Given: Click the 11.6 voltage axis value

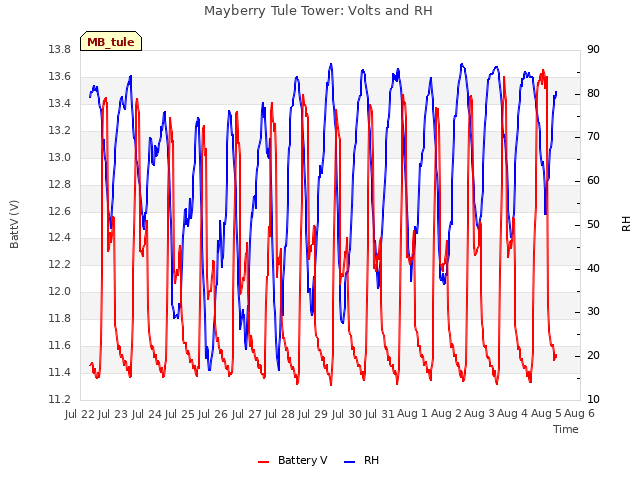Looking at the screenshot, I should [x=60, y=346].
